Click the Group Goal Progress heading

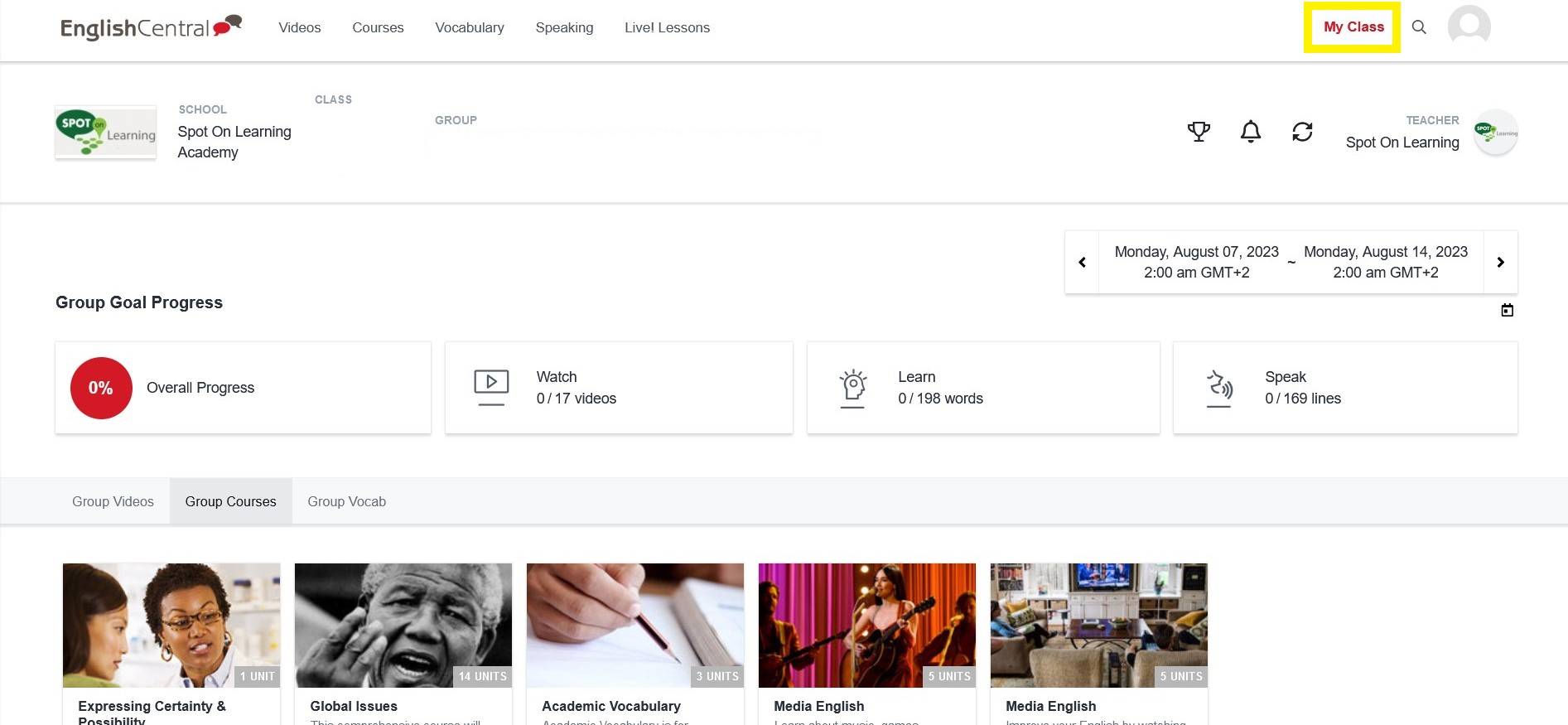click(x=139, y=302)
